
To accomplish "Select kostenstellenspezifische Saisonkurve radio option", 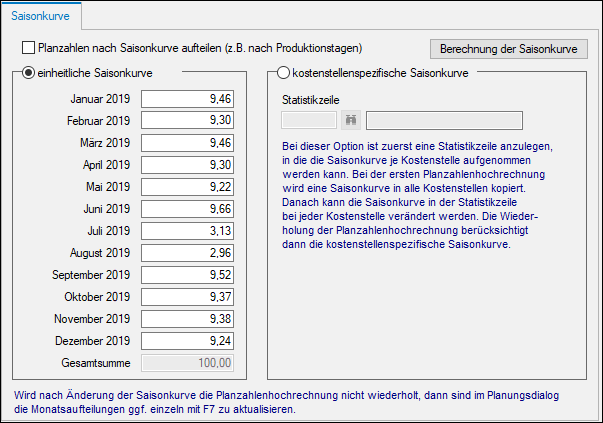I will click(283, 73).
